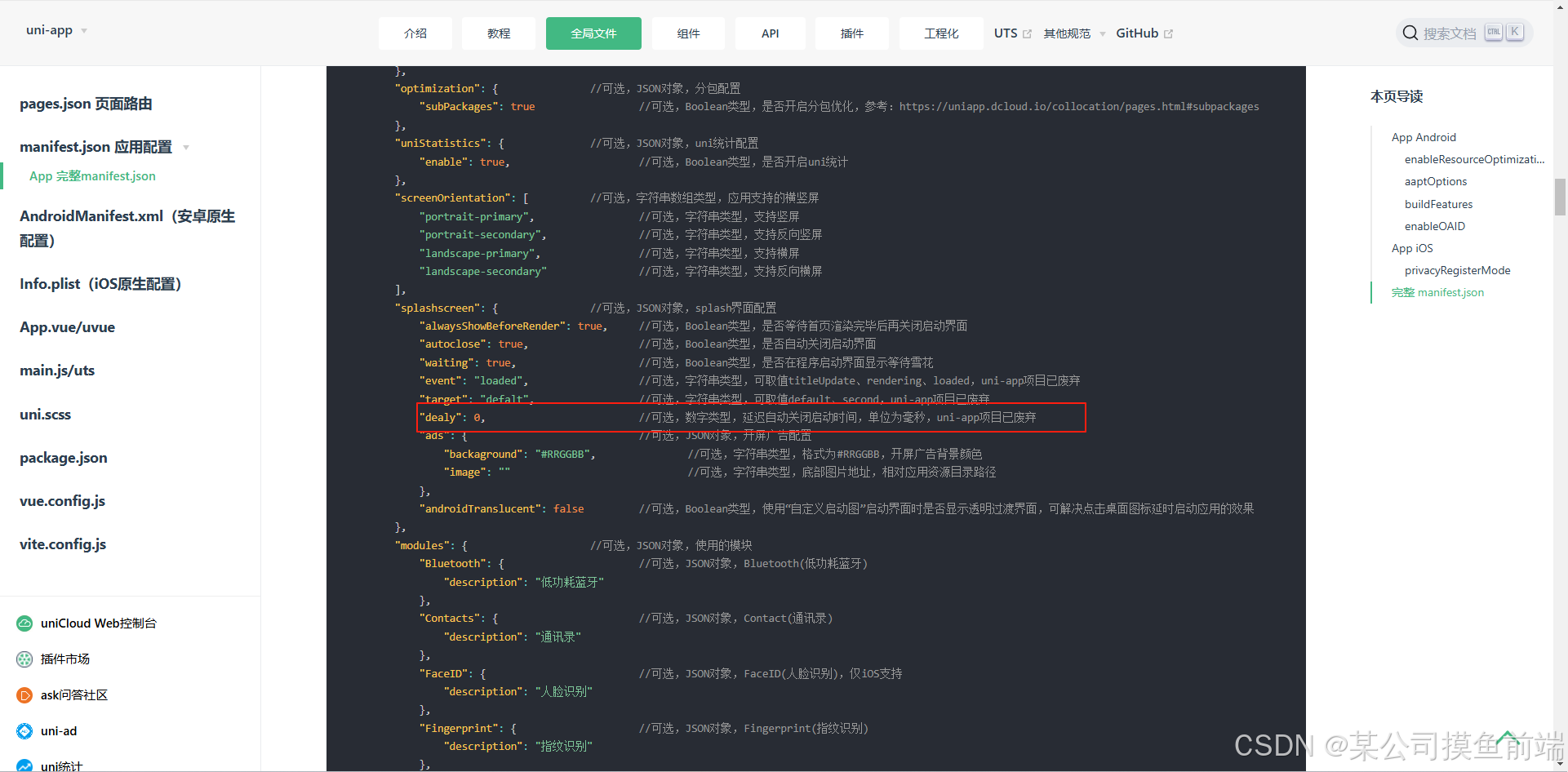Open manifest.json 应用配置 in sidebar
The height and width of the screenshot is (772, 1568).
pos(96,147)
